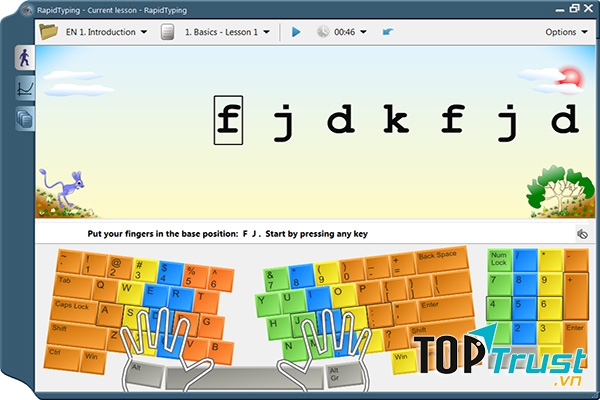Click the numpad 6 yellow key
The height and width of the screenshot is (400, 600).
[549, 309]
